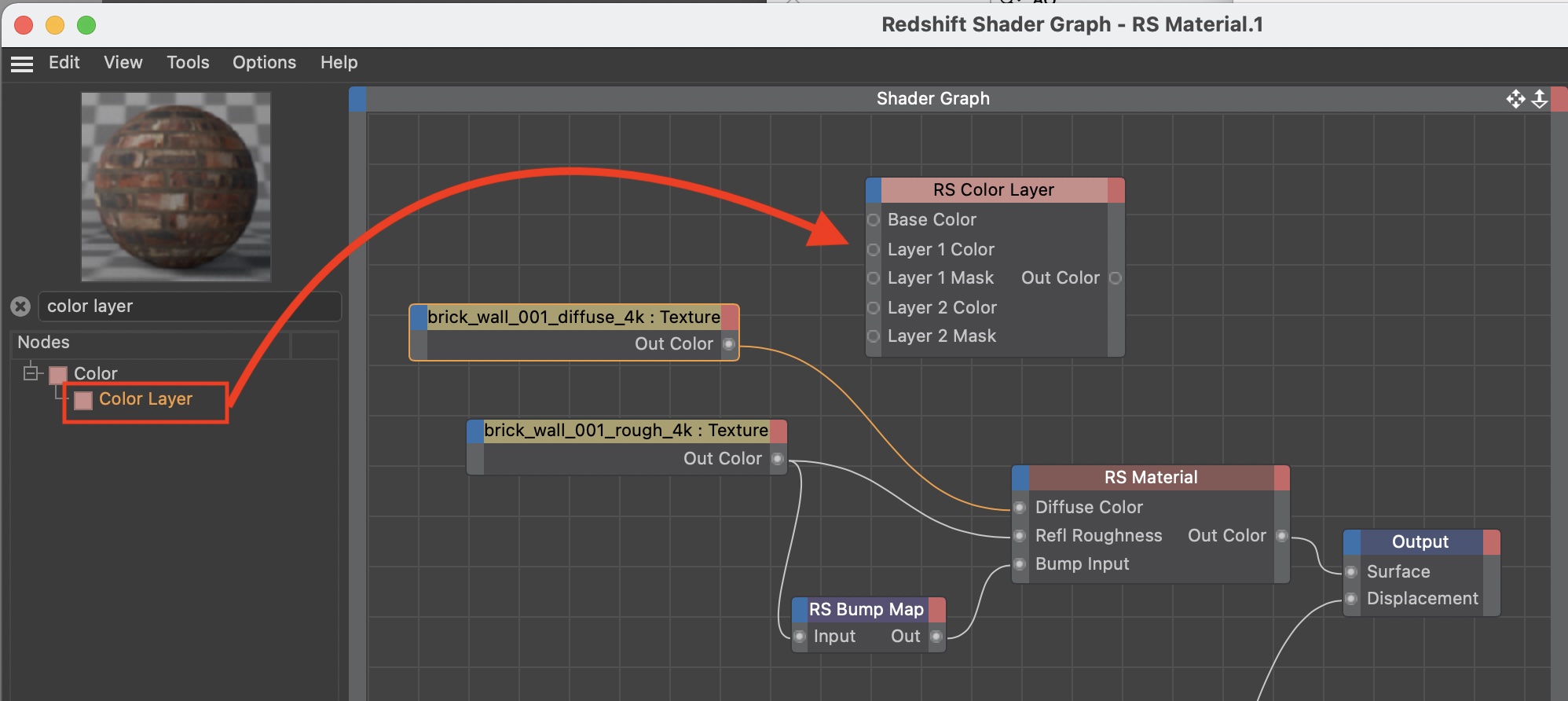
Task: Expand the diffuse Texture node red corner
Action: [730, 317]
